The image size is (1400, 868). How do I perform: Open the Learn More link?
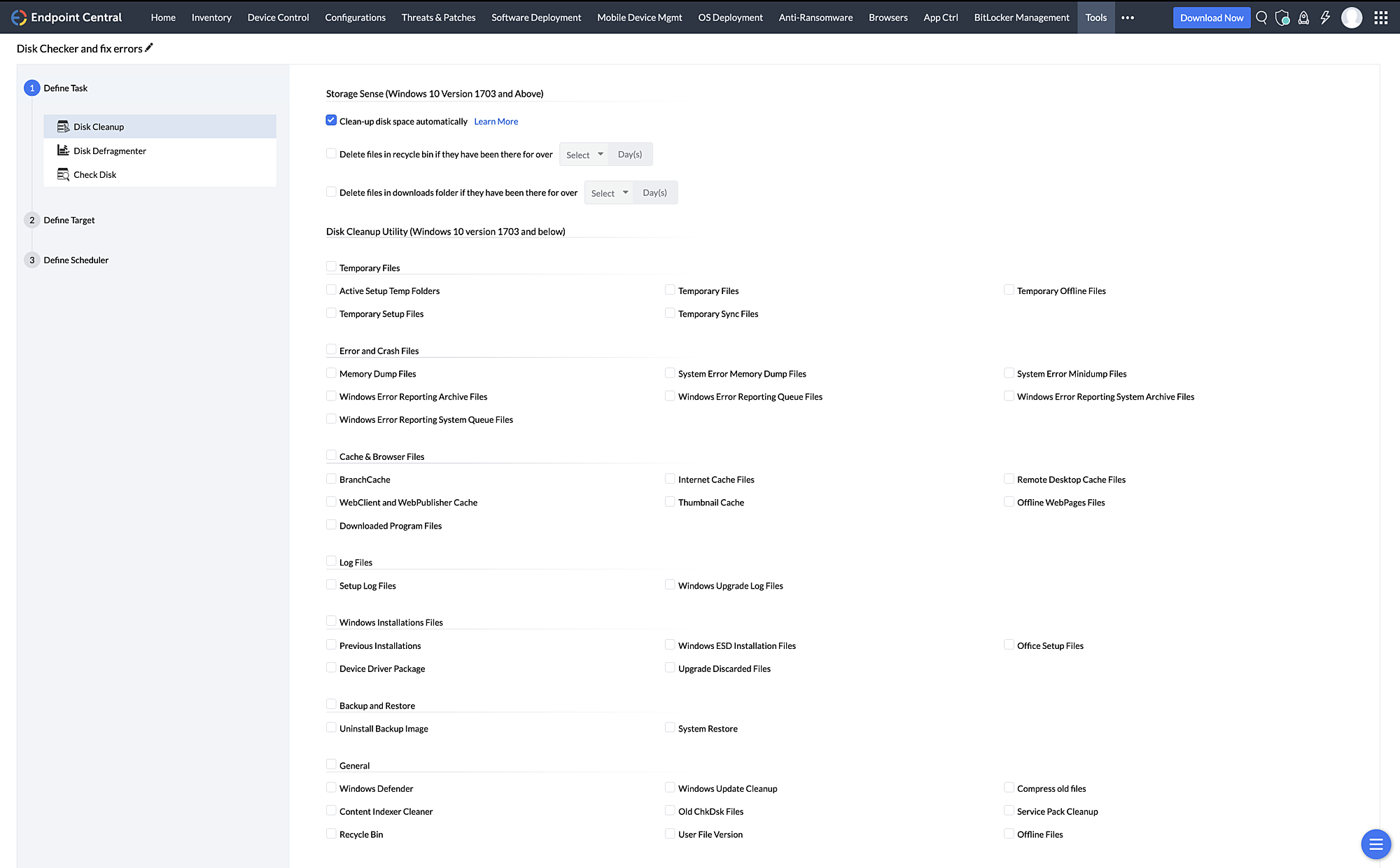[496, 121]
